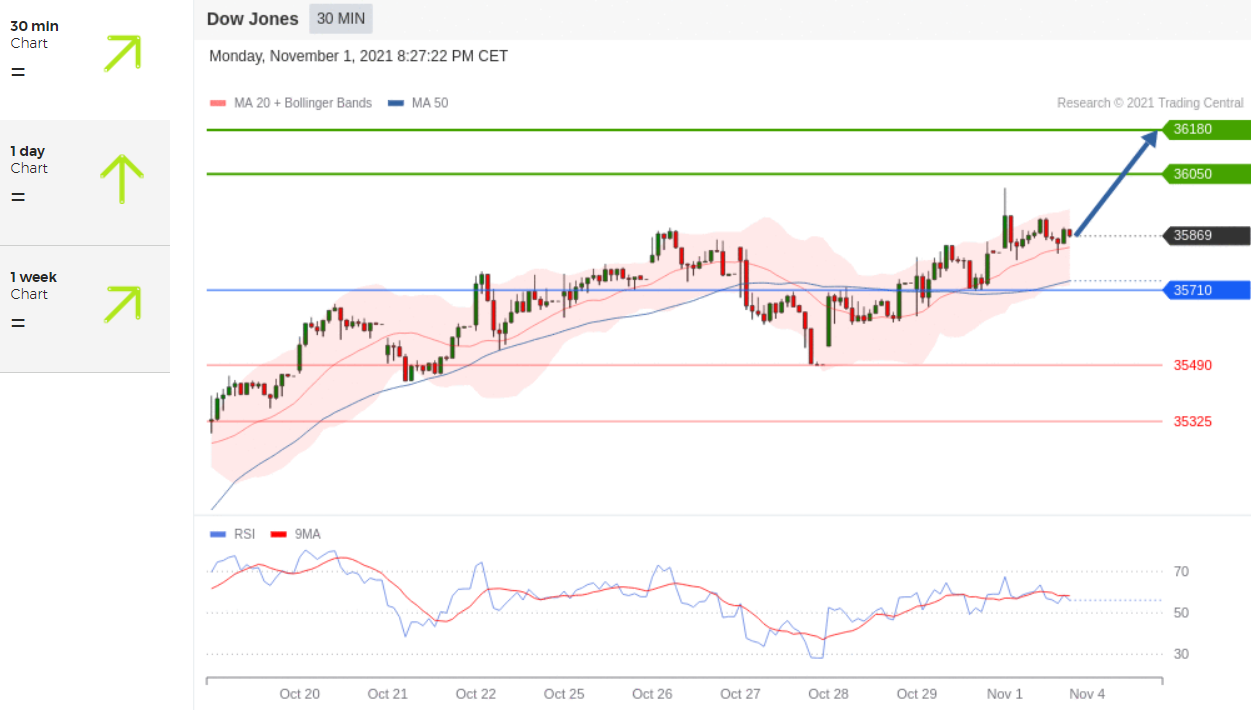Select the 1 day chart up arrow
This screenshot has height=710, width=1251.
click(122, 179)
